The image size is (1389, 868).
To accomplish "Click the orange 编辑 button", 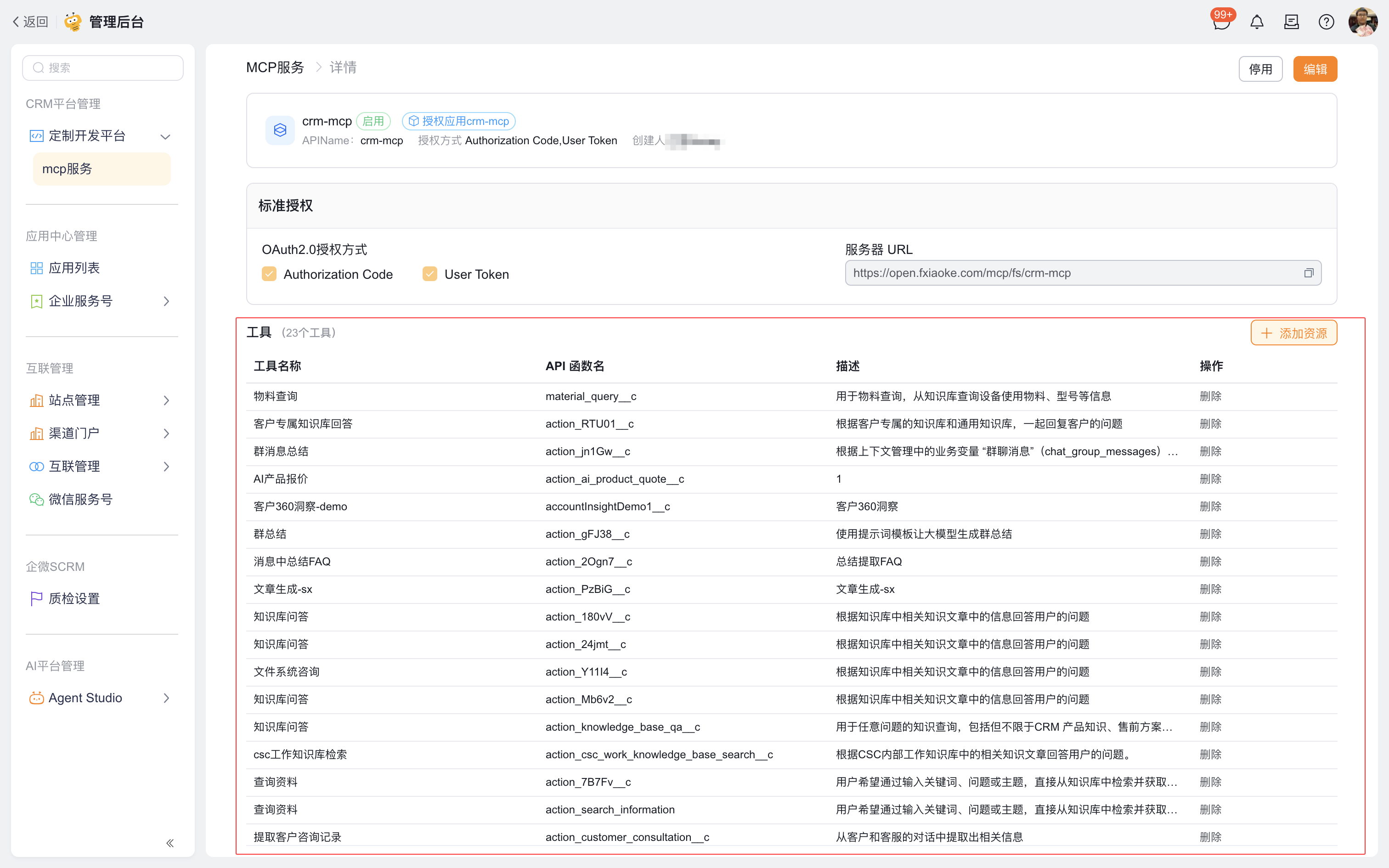I will tap(1315, 69).
